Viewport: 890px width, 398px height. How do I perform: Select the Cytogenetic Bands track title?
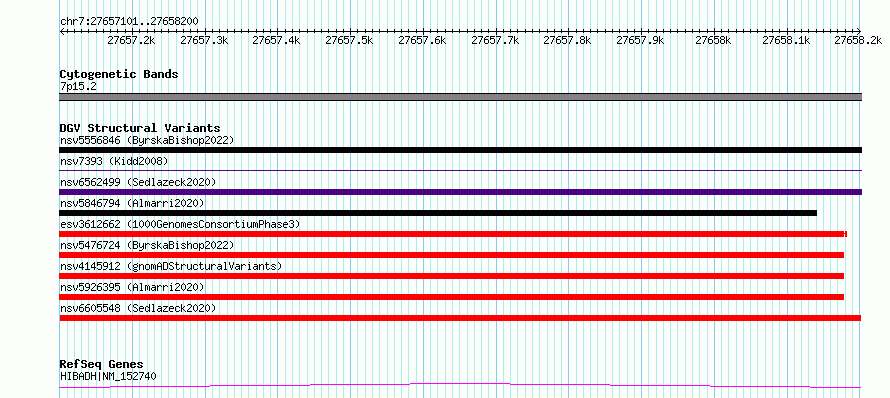[119, 74]
